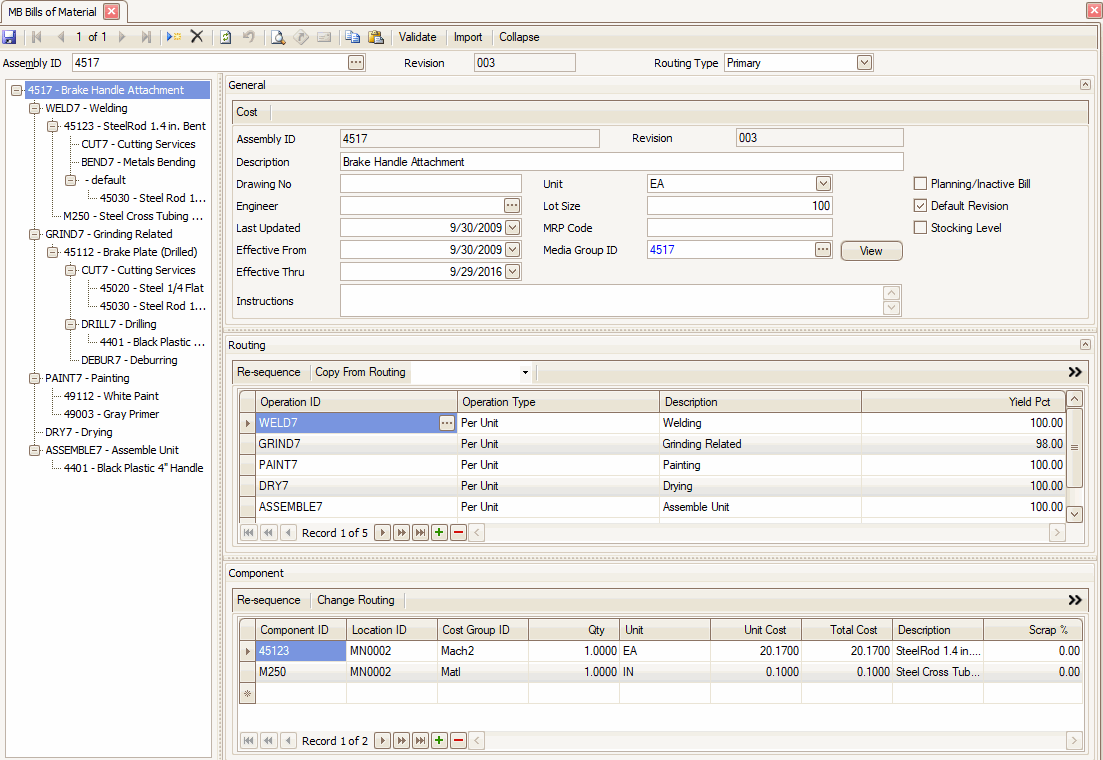This screenshot has width=1103, height=760.
Task: Switch to the Cost tab
Action: (247, 112)
